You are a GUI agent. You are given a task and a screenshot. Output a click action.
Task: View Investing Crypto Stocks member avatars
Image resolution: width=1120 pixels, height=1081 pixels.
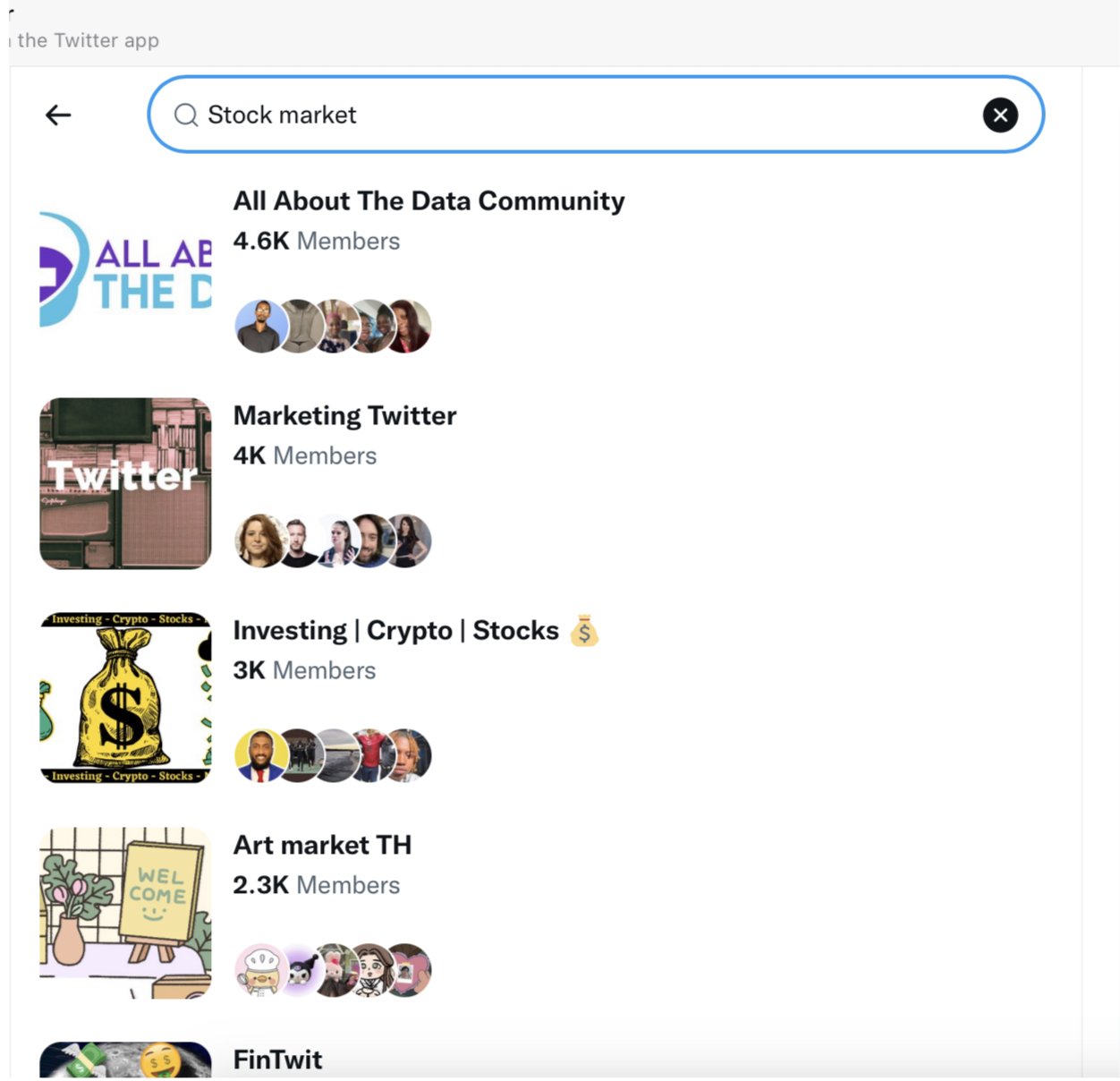click(333, 755)
